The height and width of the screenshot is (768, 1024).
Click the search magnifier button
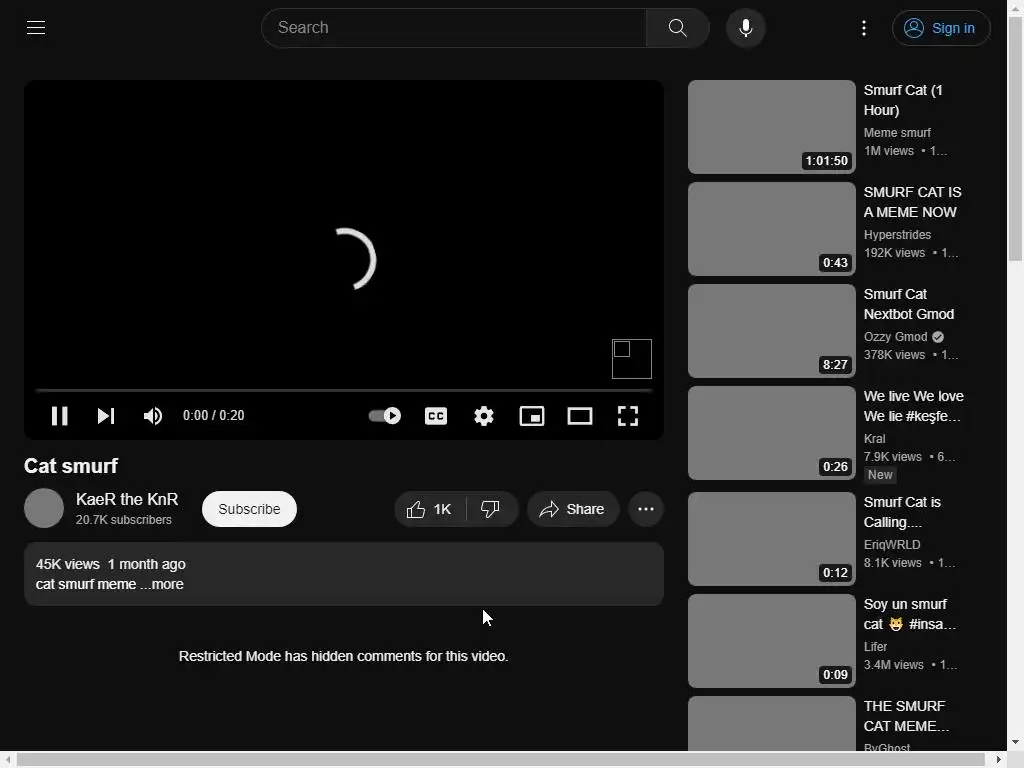point(677,28)
